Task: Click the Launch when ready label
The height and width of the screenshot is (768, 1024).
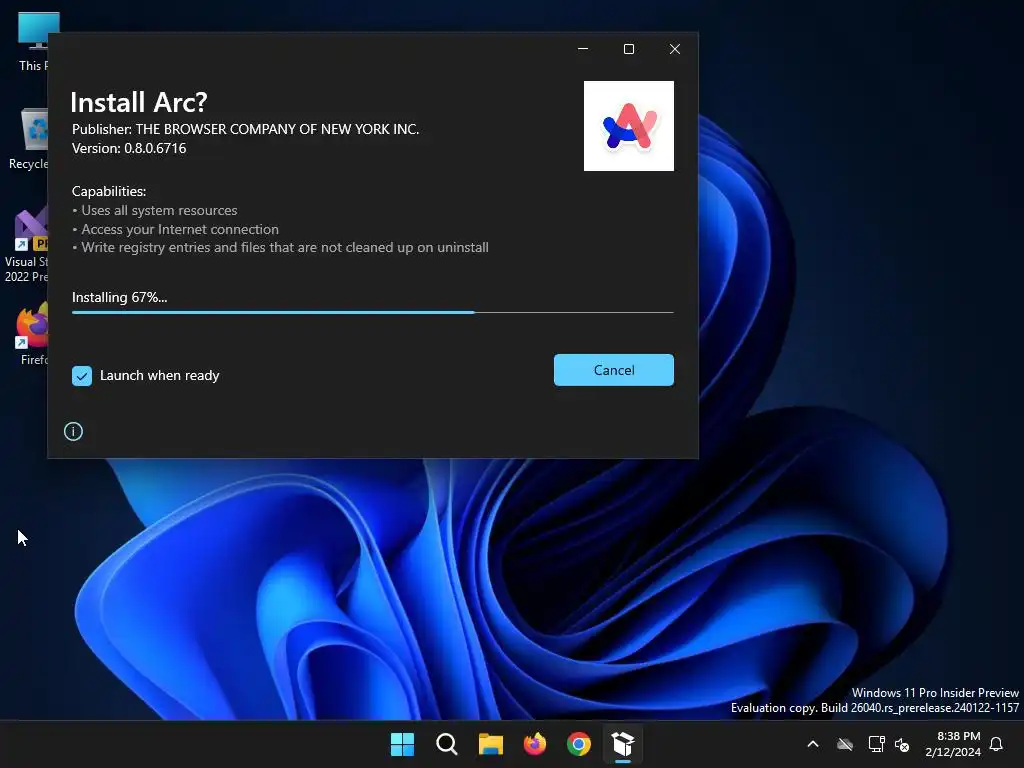Action: tap(159, 376)
